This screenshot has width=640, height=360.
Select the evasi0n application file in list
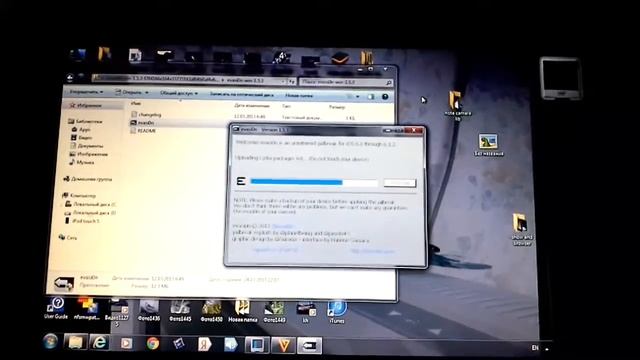[x=142, y=122]
